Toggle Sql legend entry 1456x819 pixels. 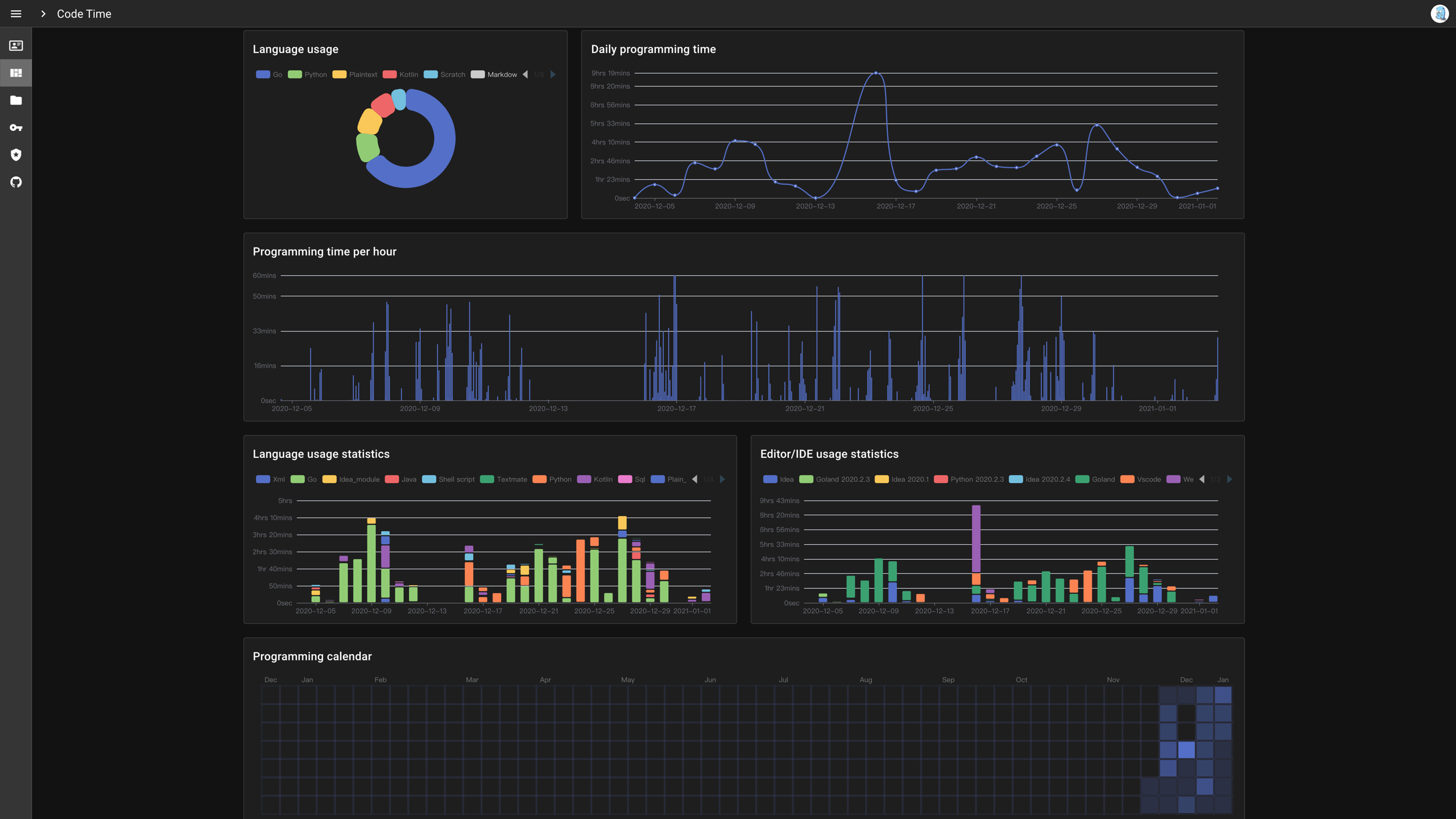(631, 479)
